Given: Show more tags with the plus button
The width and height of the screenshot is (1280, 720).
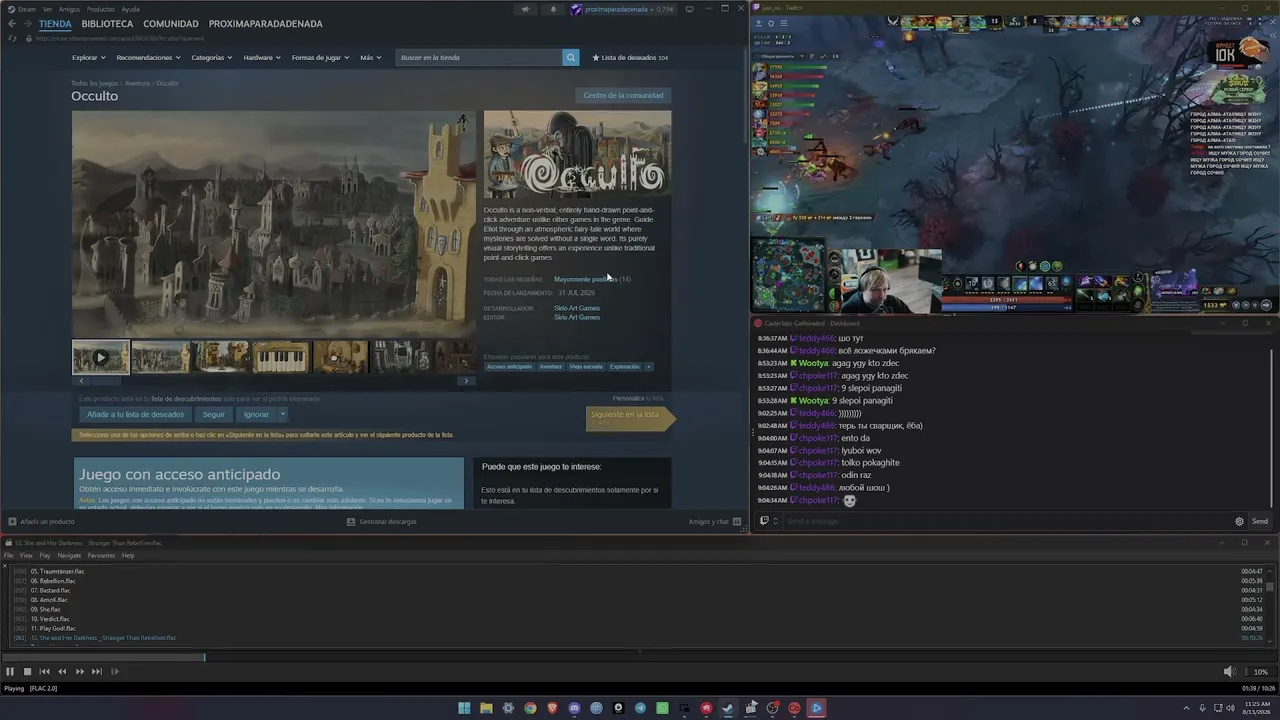Looking at the screenshot, I should [x=649, y=367].
